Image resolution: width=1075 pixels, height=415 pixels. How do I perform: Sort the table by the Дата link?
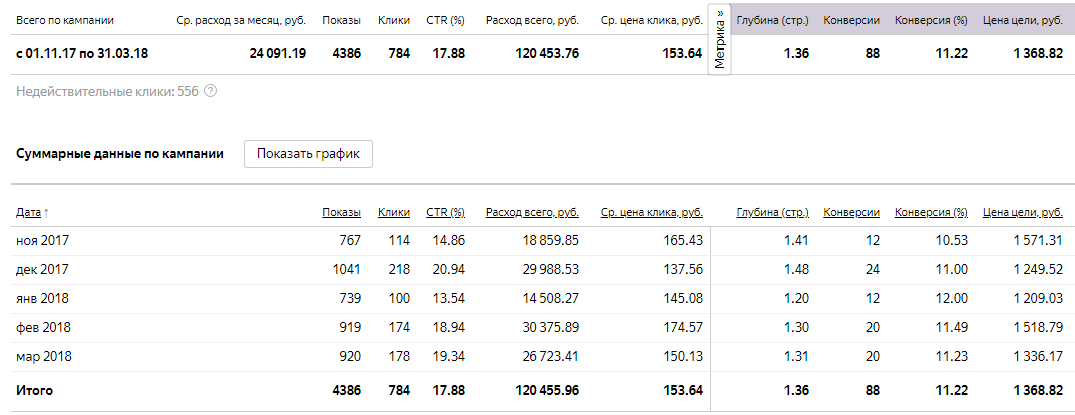29,212
